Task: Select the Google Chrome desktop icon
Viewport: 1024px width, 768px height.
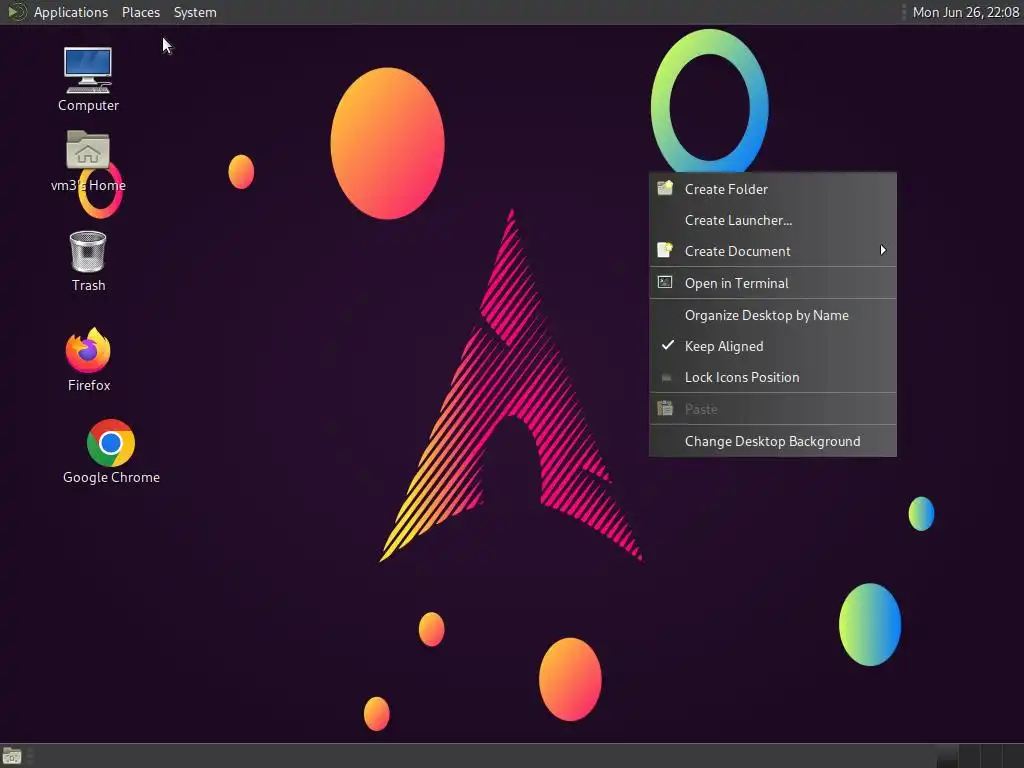Action: point(111,443)
